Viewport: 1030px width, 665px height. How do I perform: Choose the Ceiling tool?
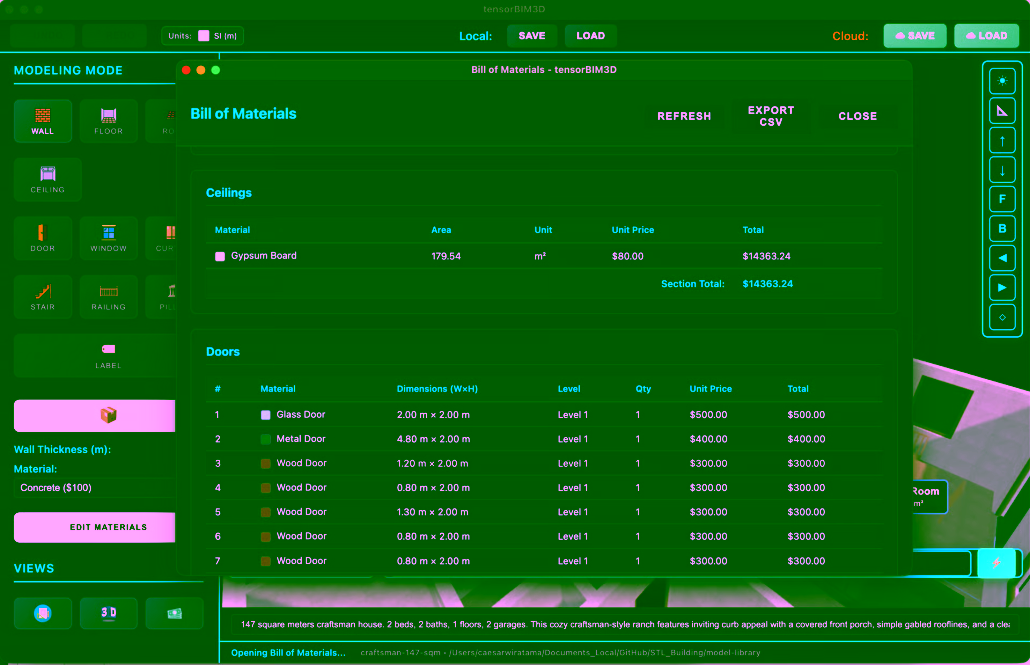47,179
